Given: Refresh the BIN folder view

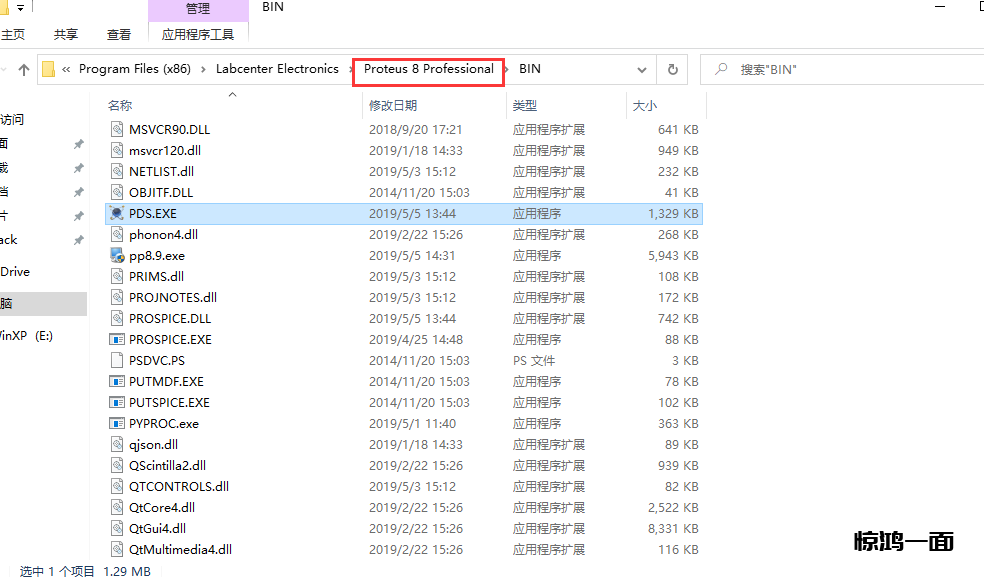Looking at the screenshot, I should pos(673,70).
